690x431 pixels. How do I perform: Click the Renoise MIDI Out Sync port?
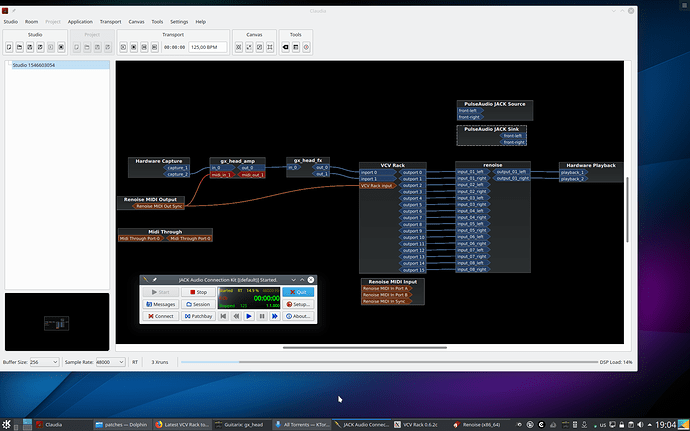[158, 206]
